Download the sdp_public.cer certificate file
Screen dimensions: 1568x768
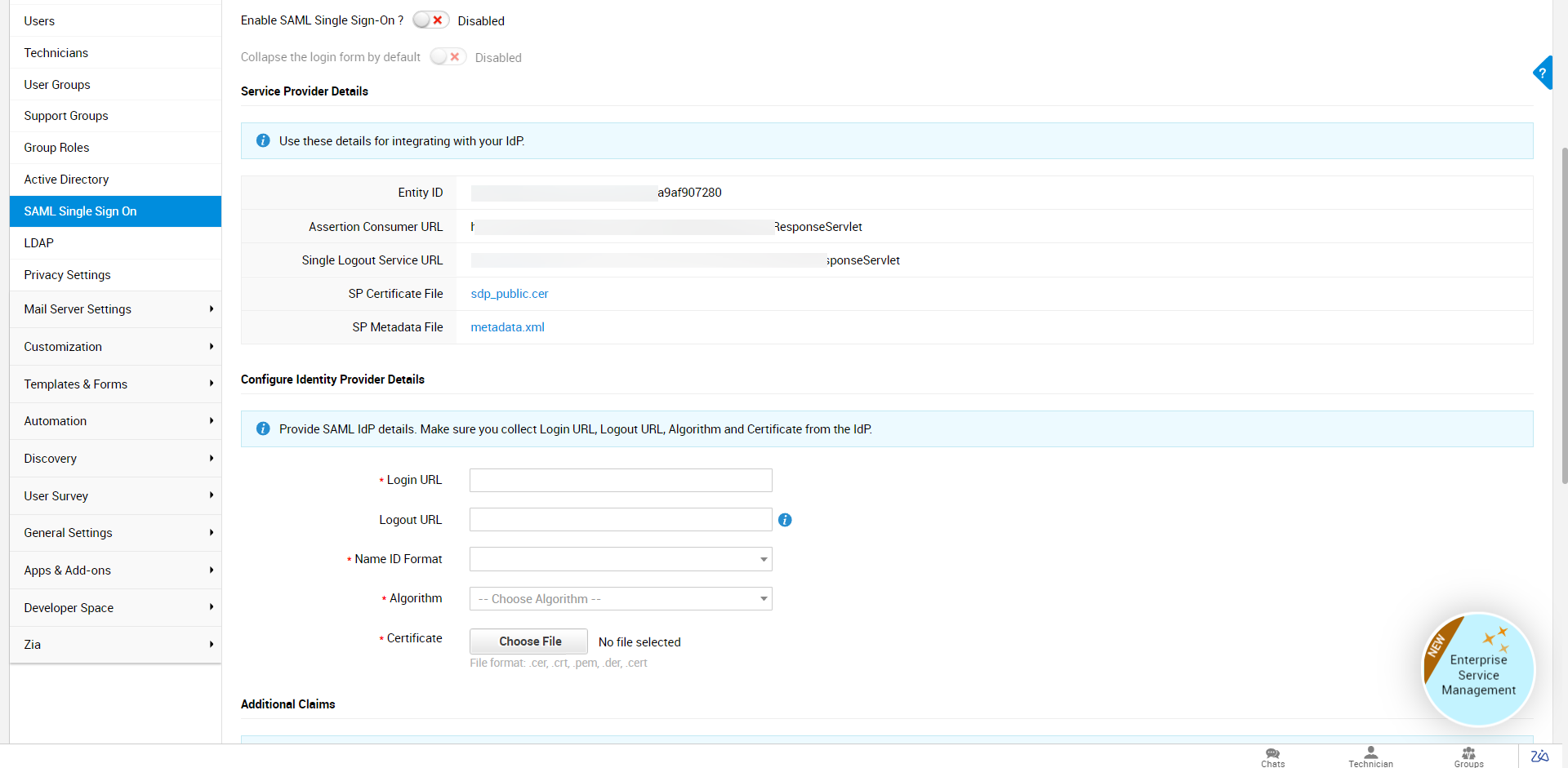click(x=510, y=294)
